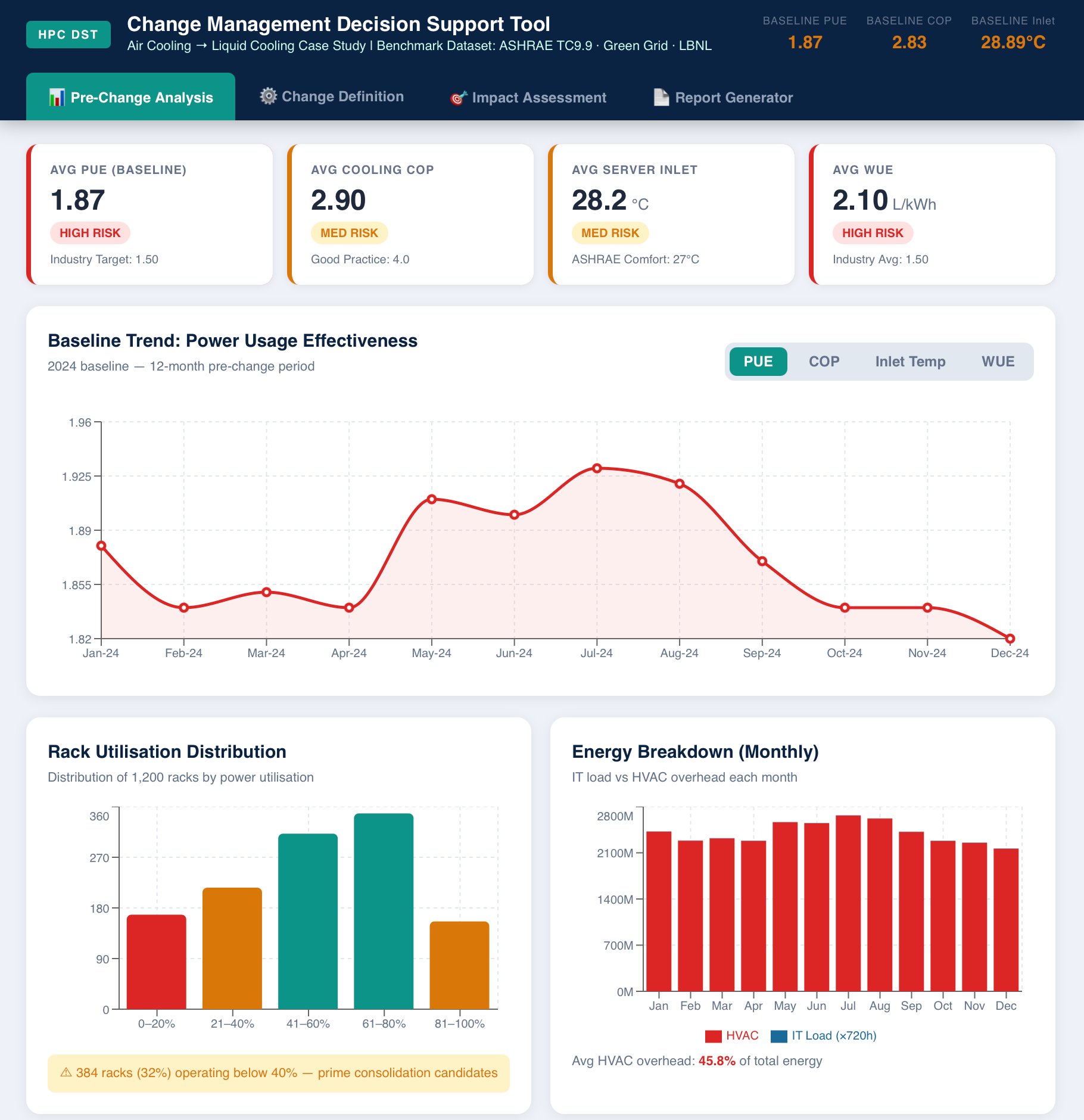Switch chart metric to WUE
Screen dimensions: 1084x1120
(x=998, y=362)
